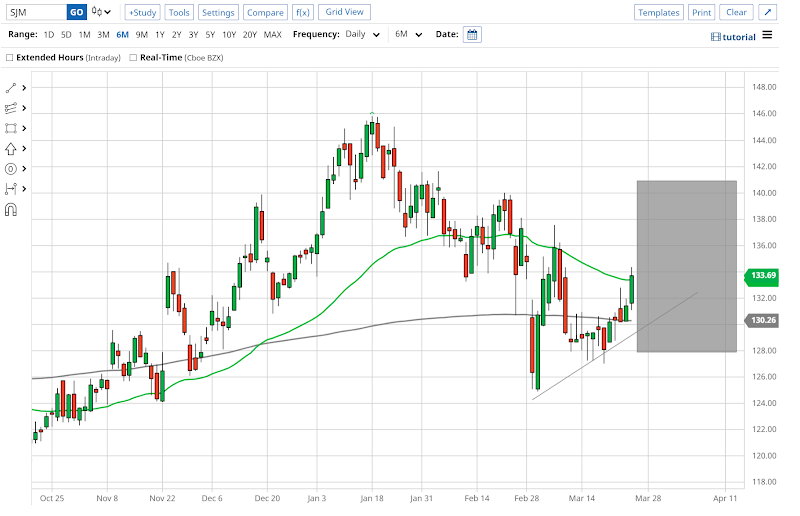This screenshot has width=800, height=516.
Task: Open the candlestick chart type dropdown
Action: [x=101, y=13]
